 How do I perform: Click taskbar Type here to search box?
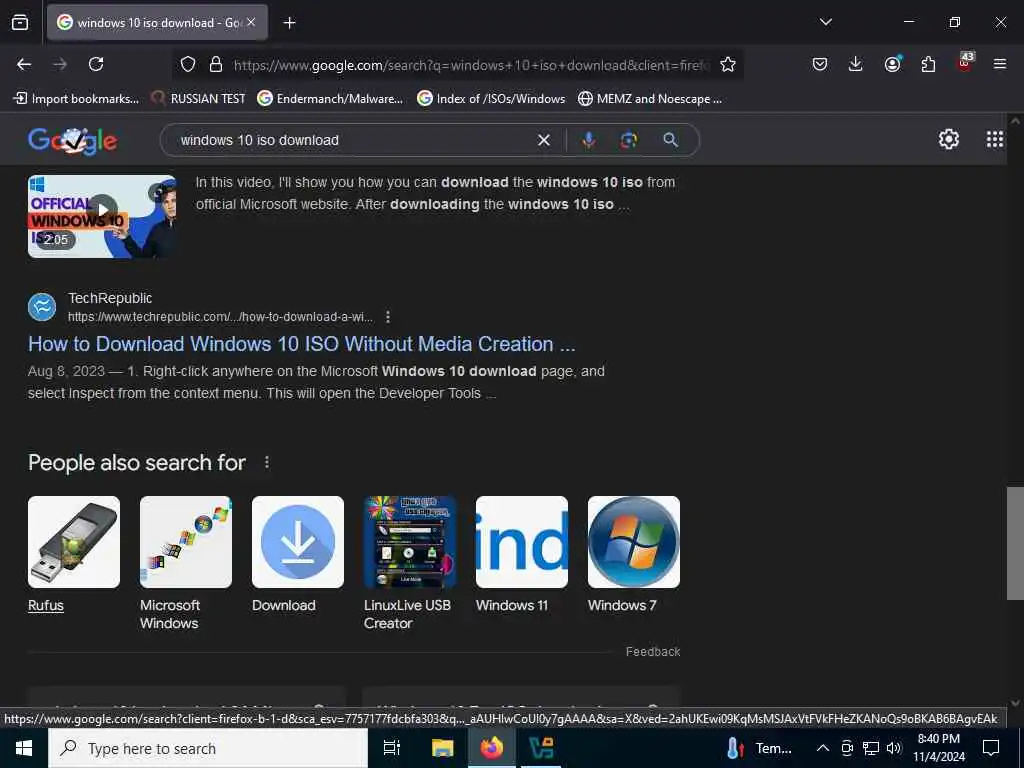[x=208, y=748]
